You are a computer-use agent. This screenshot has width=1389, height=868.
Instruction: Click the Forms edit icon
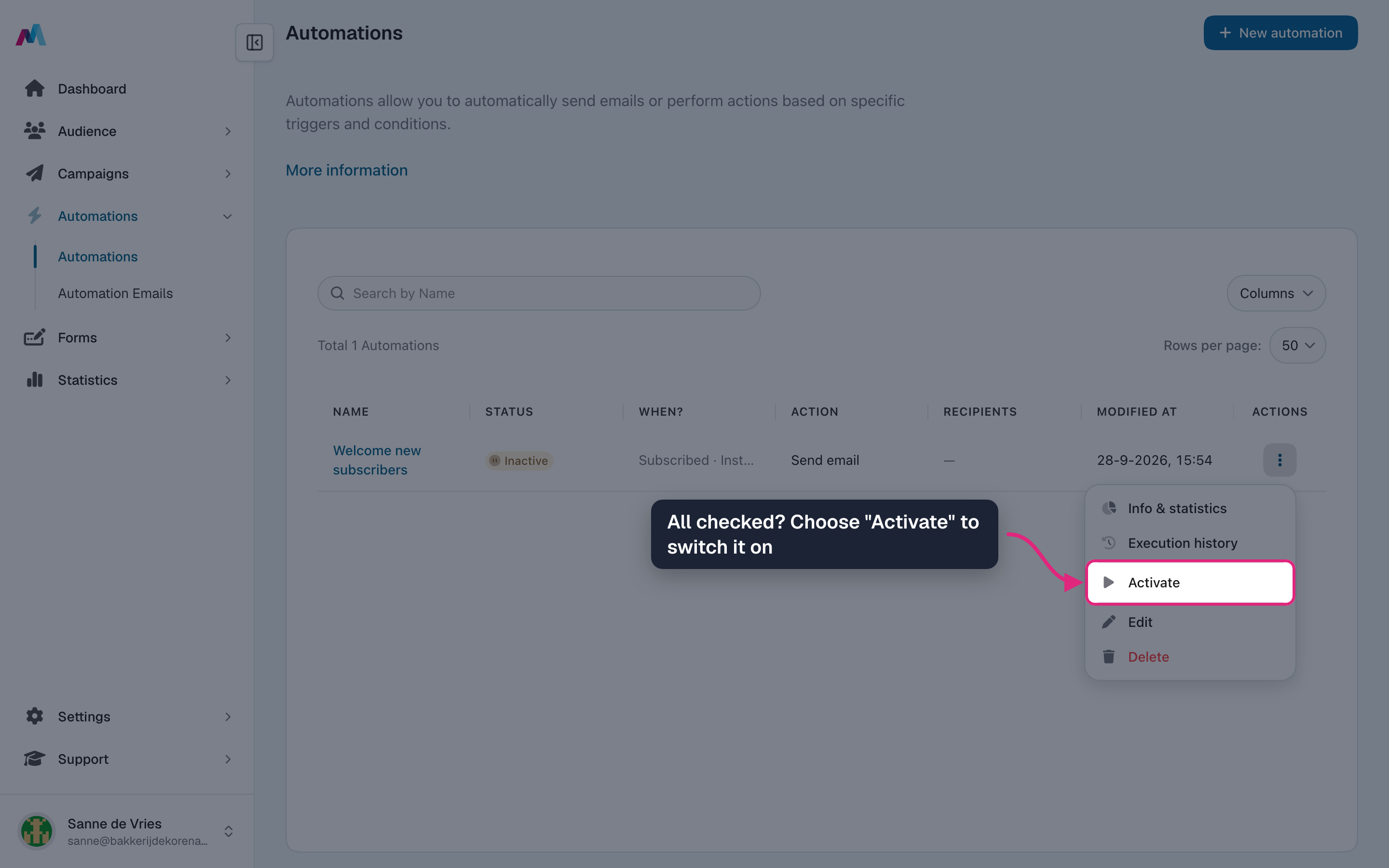[x=34, y=338]
